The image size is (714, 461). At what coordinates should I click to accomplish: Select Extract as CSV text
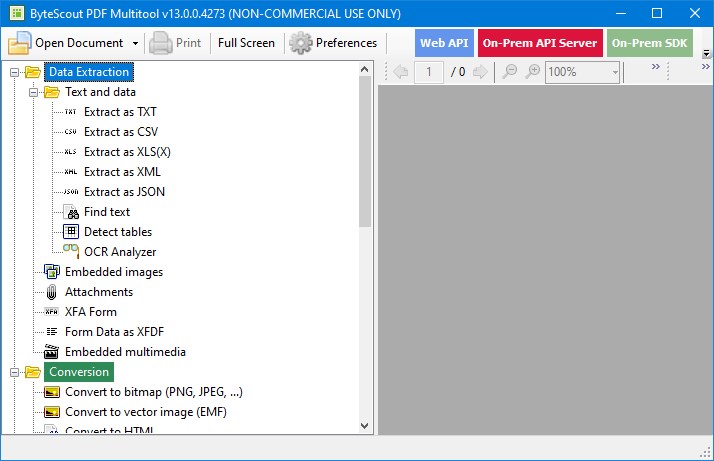point(121,132)
